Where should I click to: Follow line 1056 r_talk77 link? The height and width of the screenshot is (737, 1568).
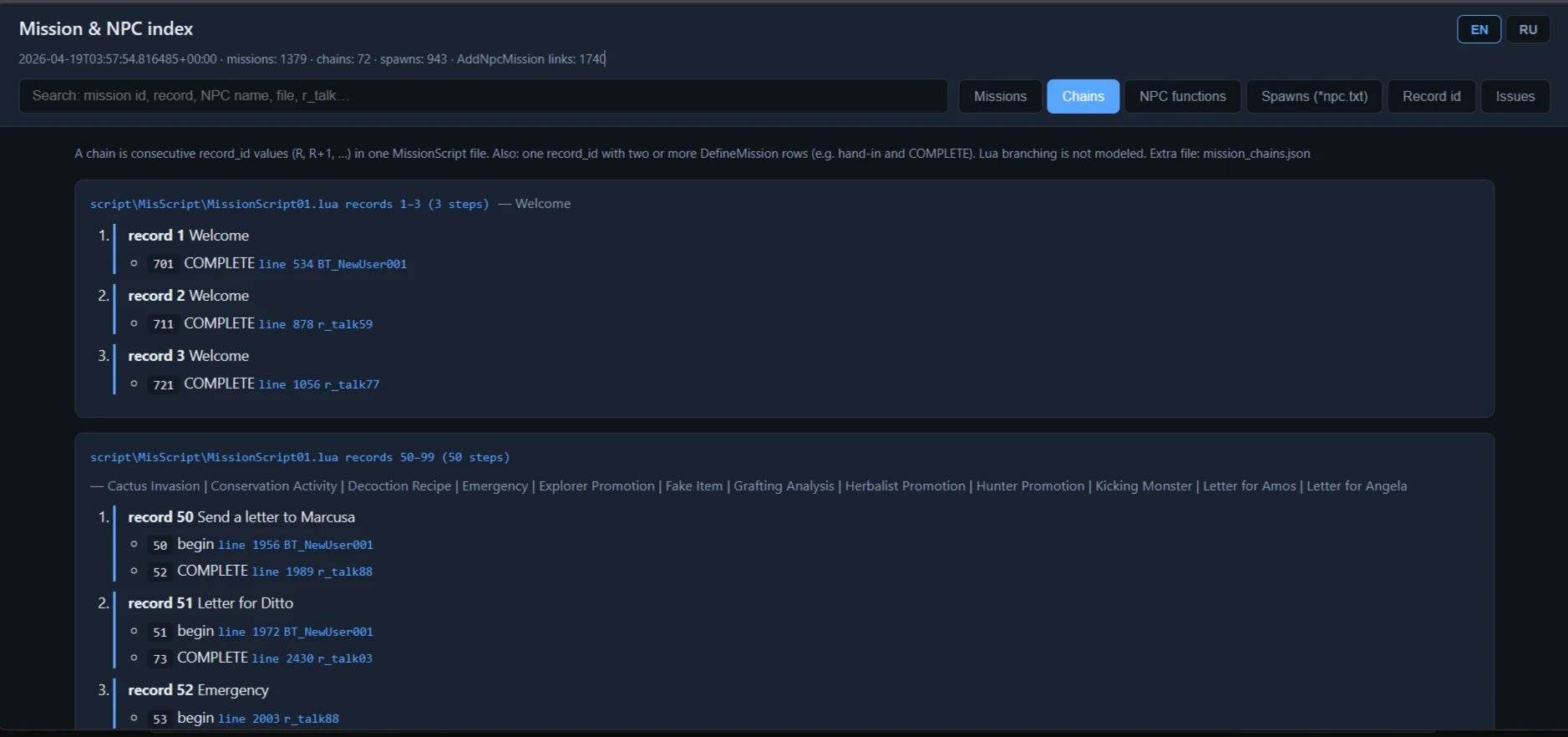(318, 384)
